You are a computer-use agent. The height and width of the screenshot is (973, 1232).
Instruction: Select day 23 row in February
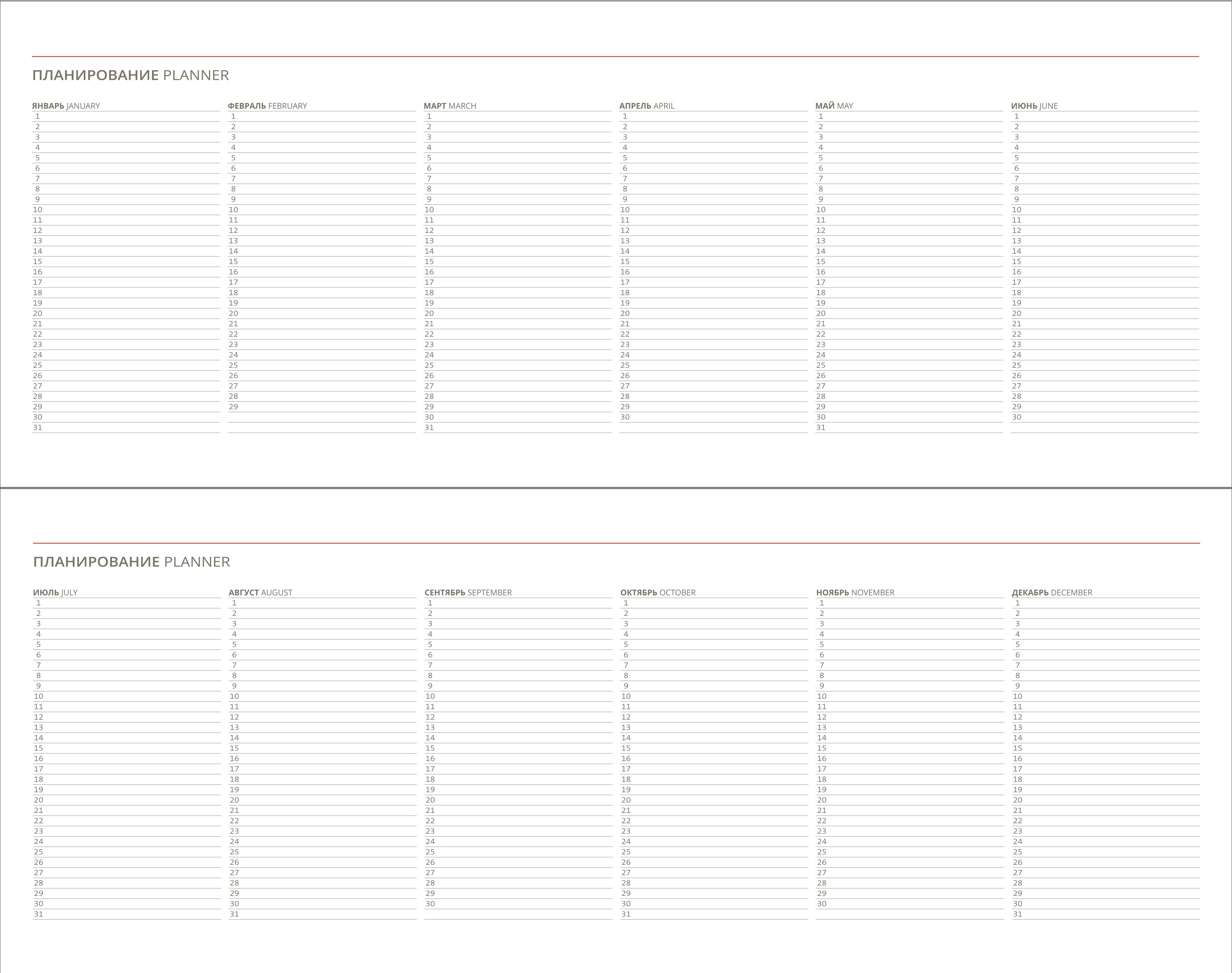(x=322, y=345)
